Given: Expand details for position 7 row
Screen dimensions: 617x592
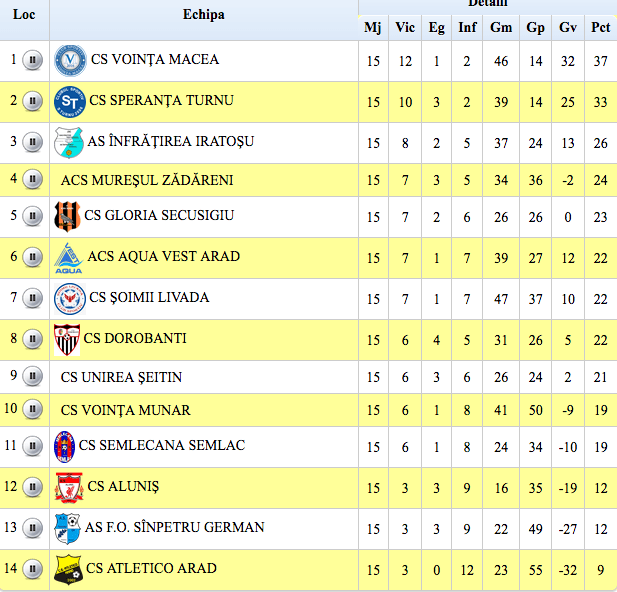Looking at the screenshot, I should point(33,298).
